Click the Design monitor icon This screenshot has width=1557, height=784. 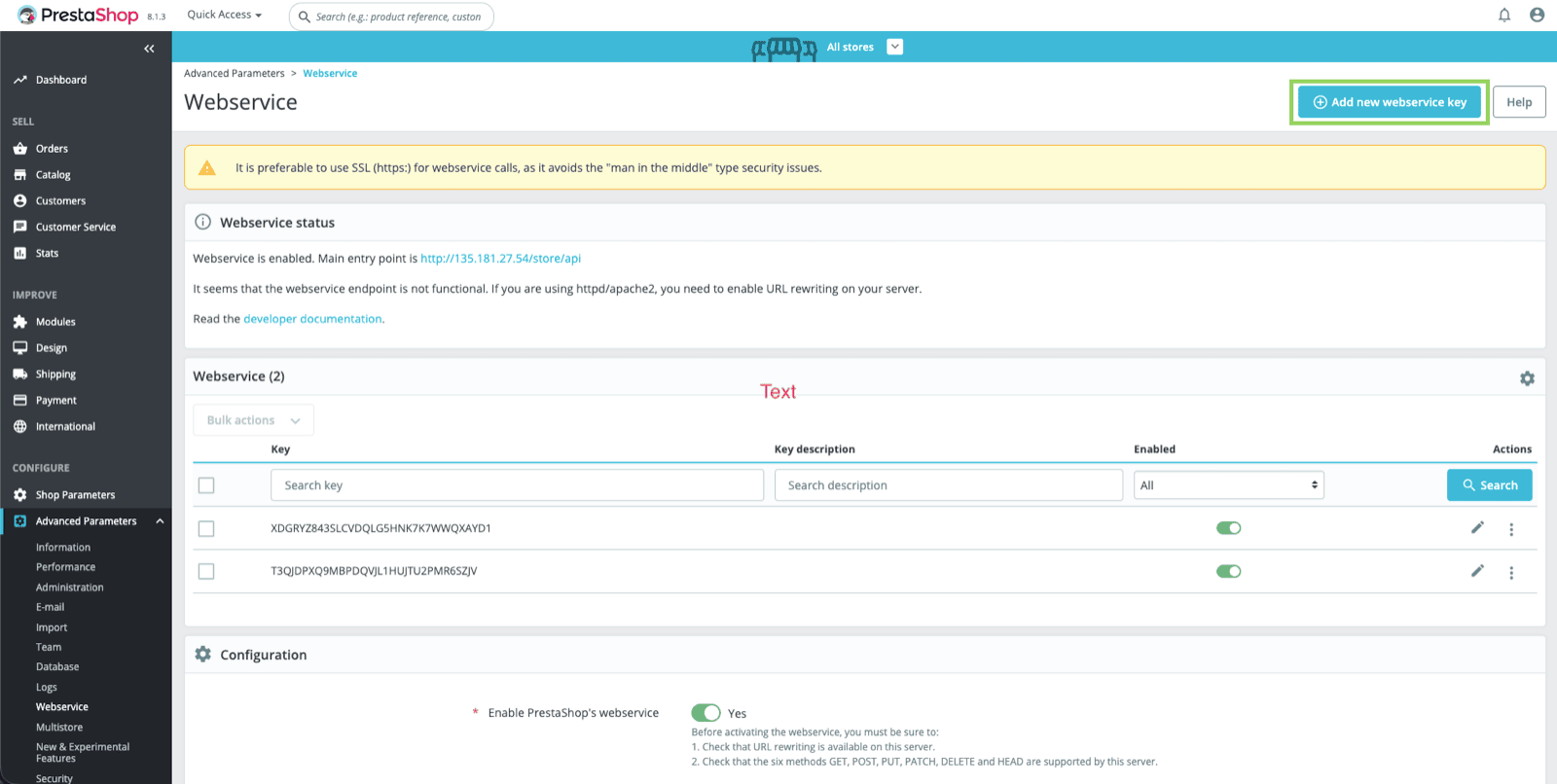(x=19, y=347)
